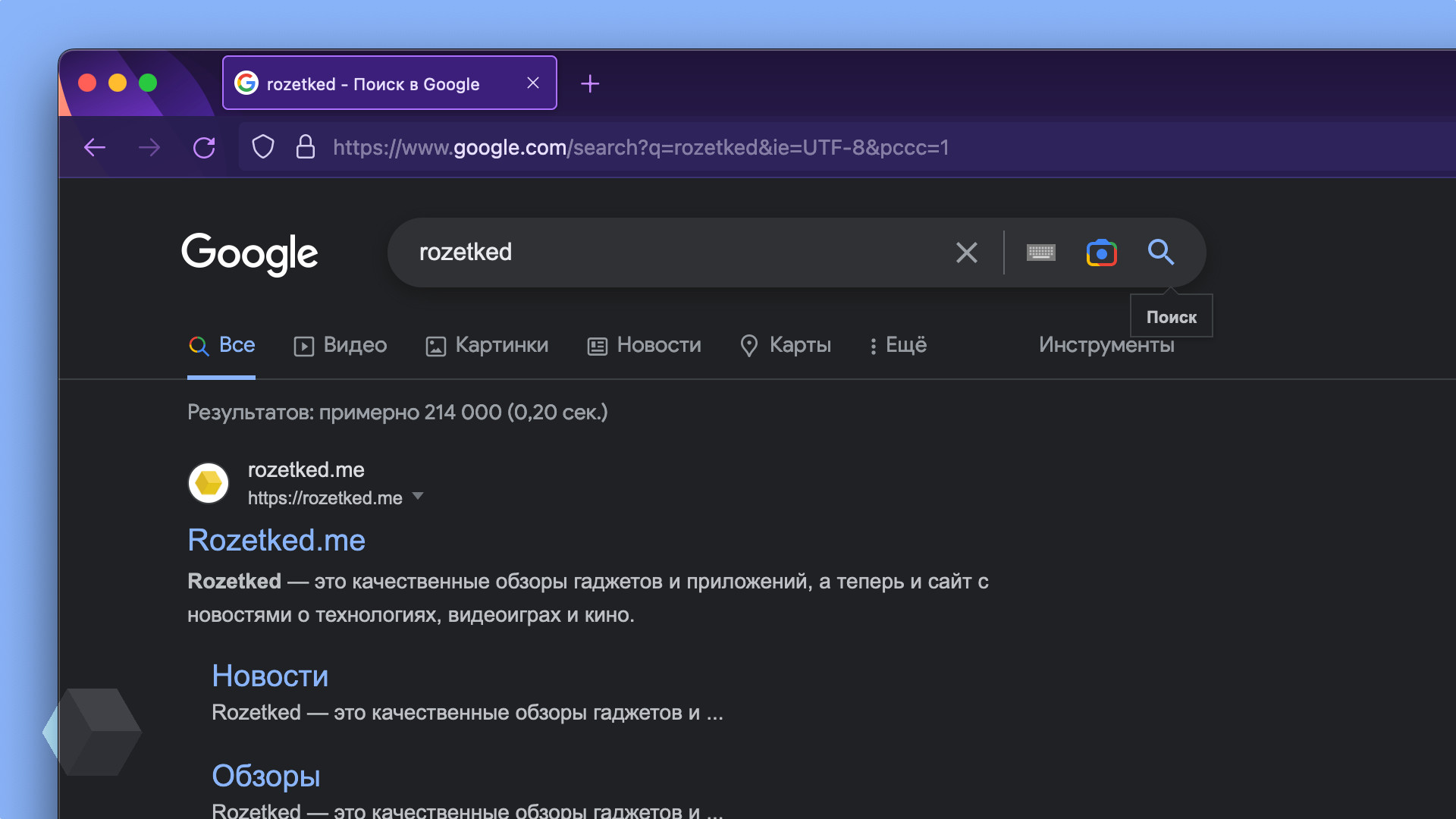Switch to the Картинки tab
Image resolution: width=1456 pixels, height=819 pixels.
(x=487, y=345)
